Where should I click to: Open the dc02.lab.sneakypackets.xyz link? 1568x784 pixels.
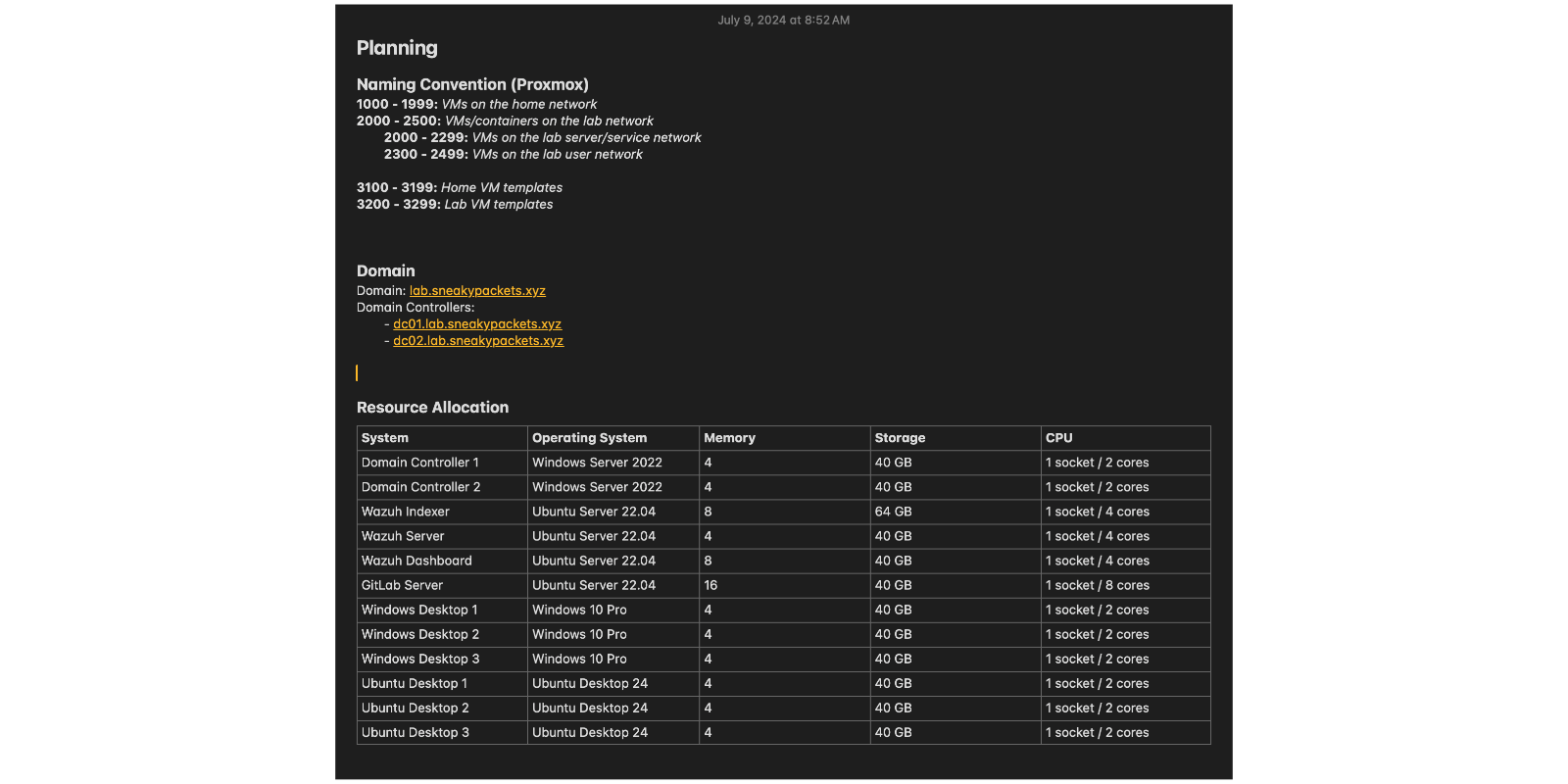(x=478, y=341)
